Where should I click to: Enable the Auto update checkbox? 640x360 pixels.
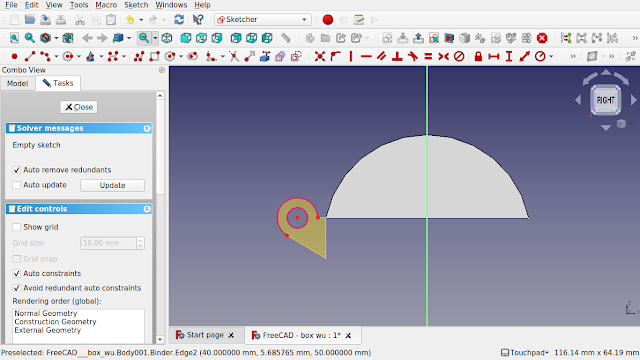pyautogui.click(x=16, y=185)
